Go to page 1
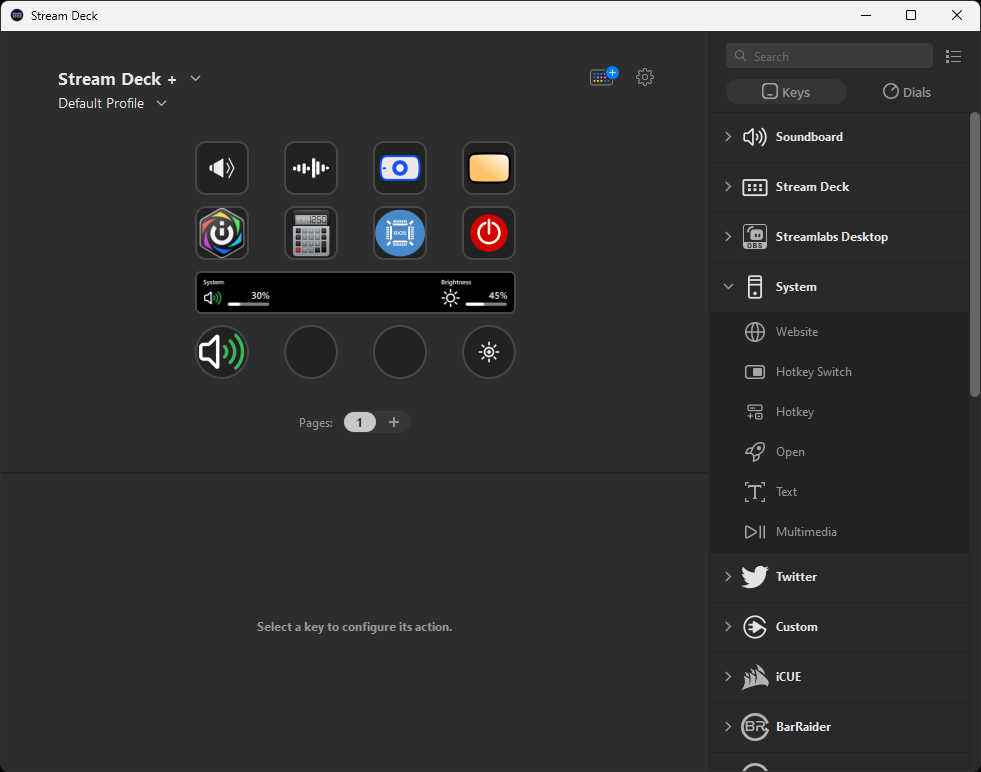This screenshot has width=981, height=772. (x=360, y=422)
